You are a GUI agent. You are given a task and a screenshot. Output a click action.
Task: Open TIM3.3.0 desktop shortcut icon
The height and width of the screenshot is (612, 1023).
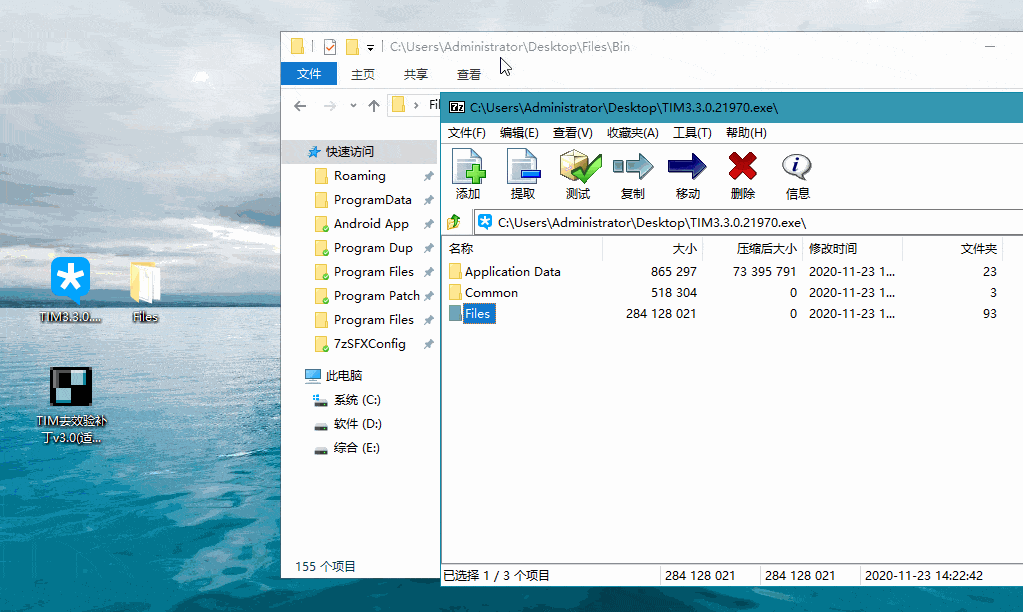(70, 279)
